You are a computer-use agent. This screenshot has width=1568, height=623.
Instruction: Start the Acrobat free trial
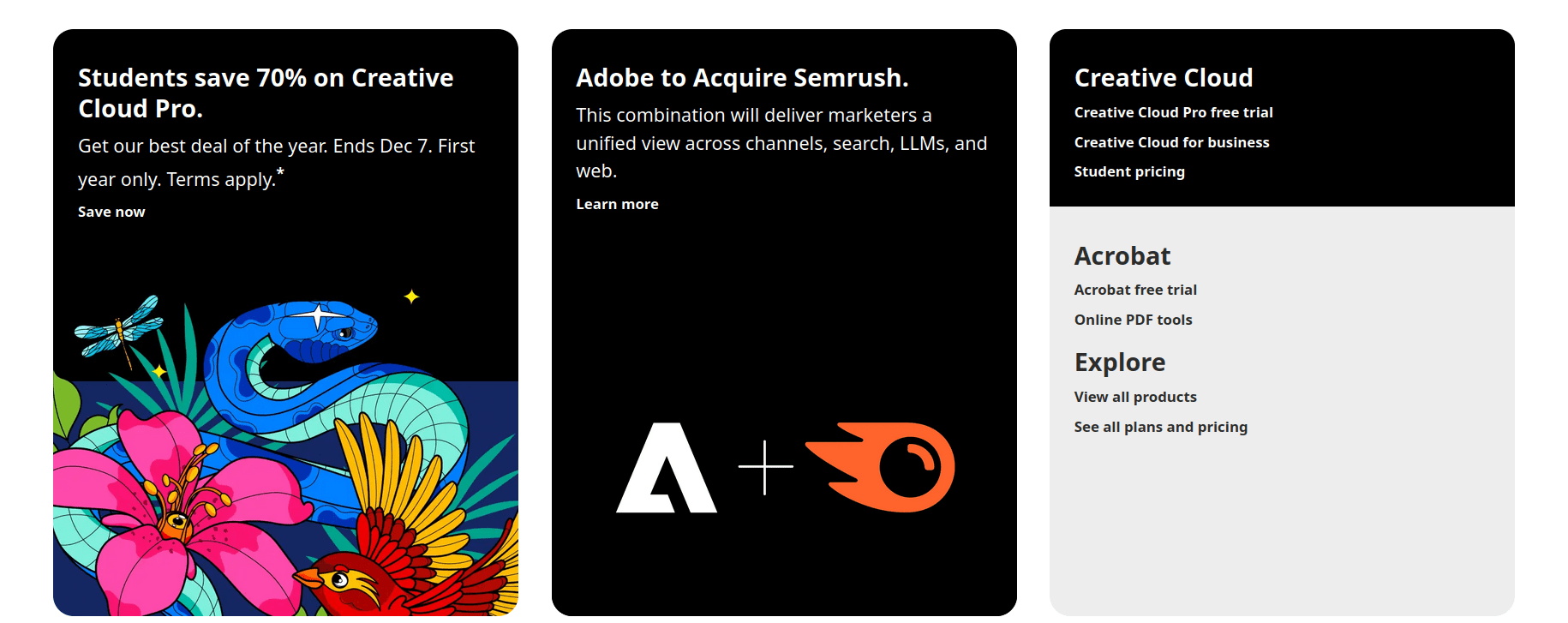point(1135,290)
